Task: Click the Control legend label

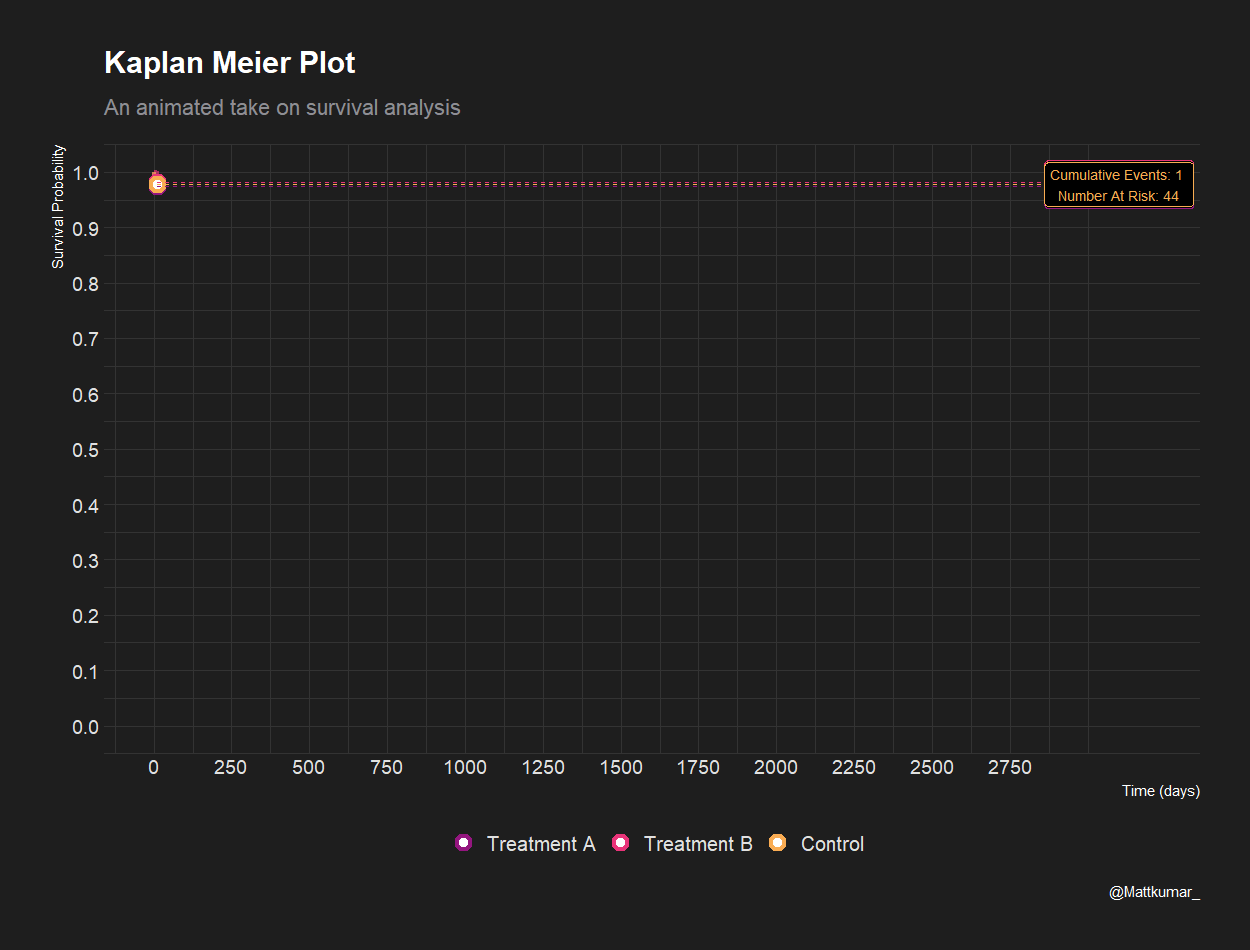Action: (832, 844)
